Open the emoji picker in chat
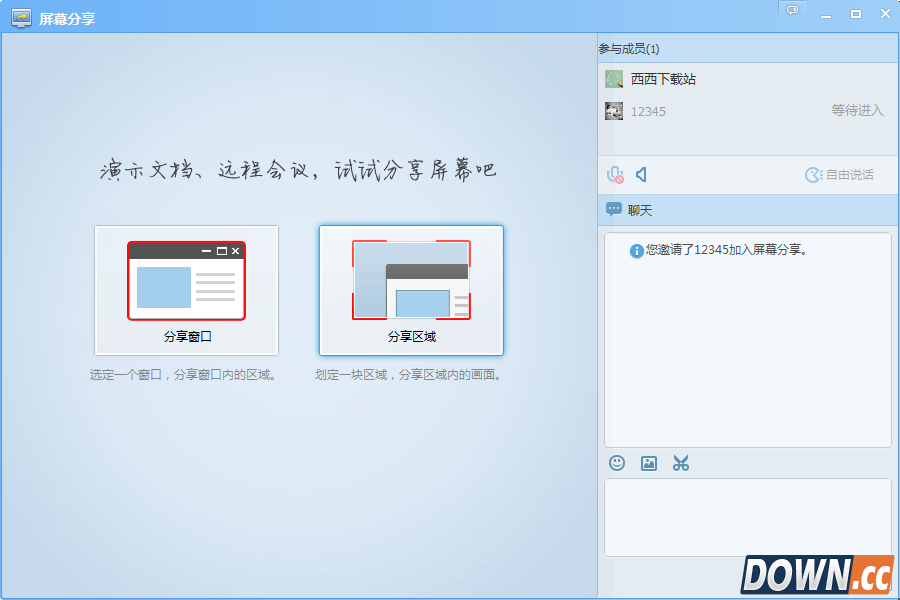This screenshot has height=600, width=900. [616, 463]
